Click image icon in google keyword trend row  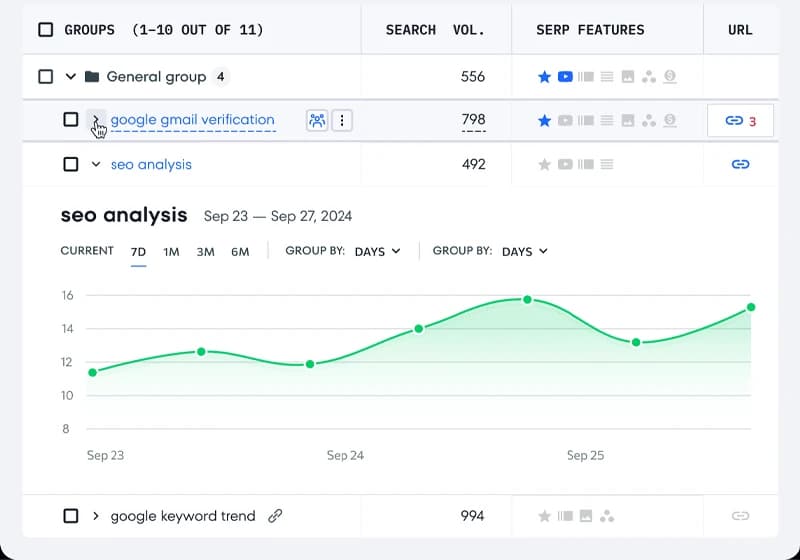click(x=586, y=516)
